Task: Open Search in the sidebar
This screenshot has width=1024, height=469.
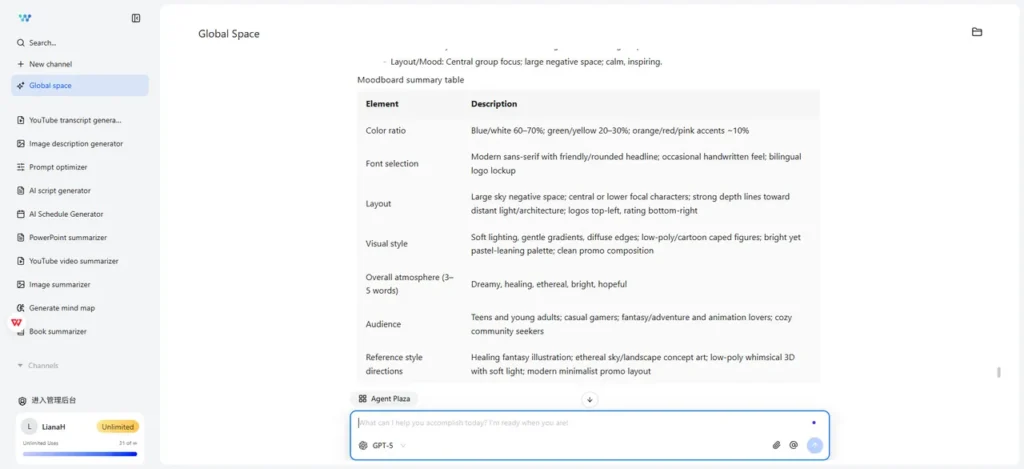Action: (x=43, y=43)
